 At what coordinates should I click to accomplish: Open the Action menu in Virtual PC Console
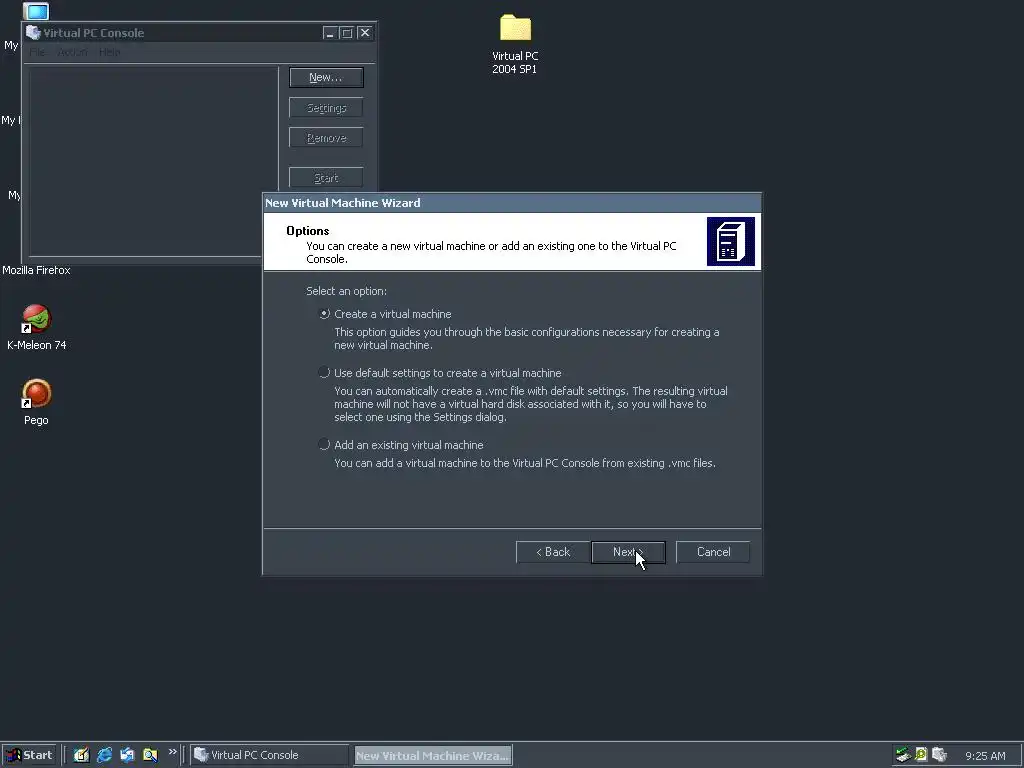pyautogui.click(x=72, y=52)
